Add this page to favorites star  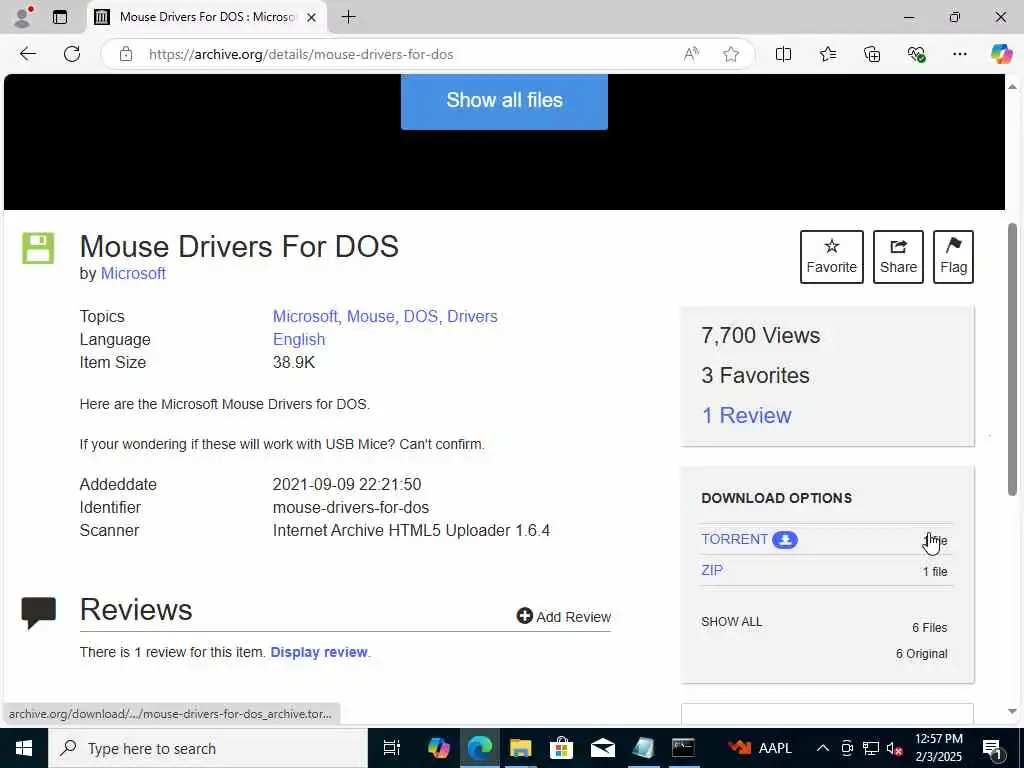click(731, 54)
